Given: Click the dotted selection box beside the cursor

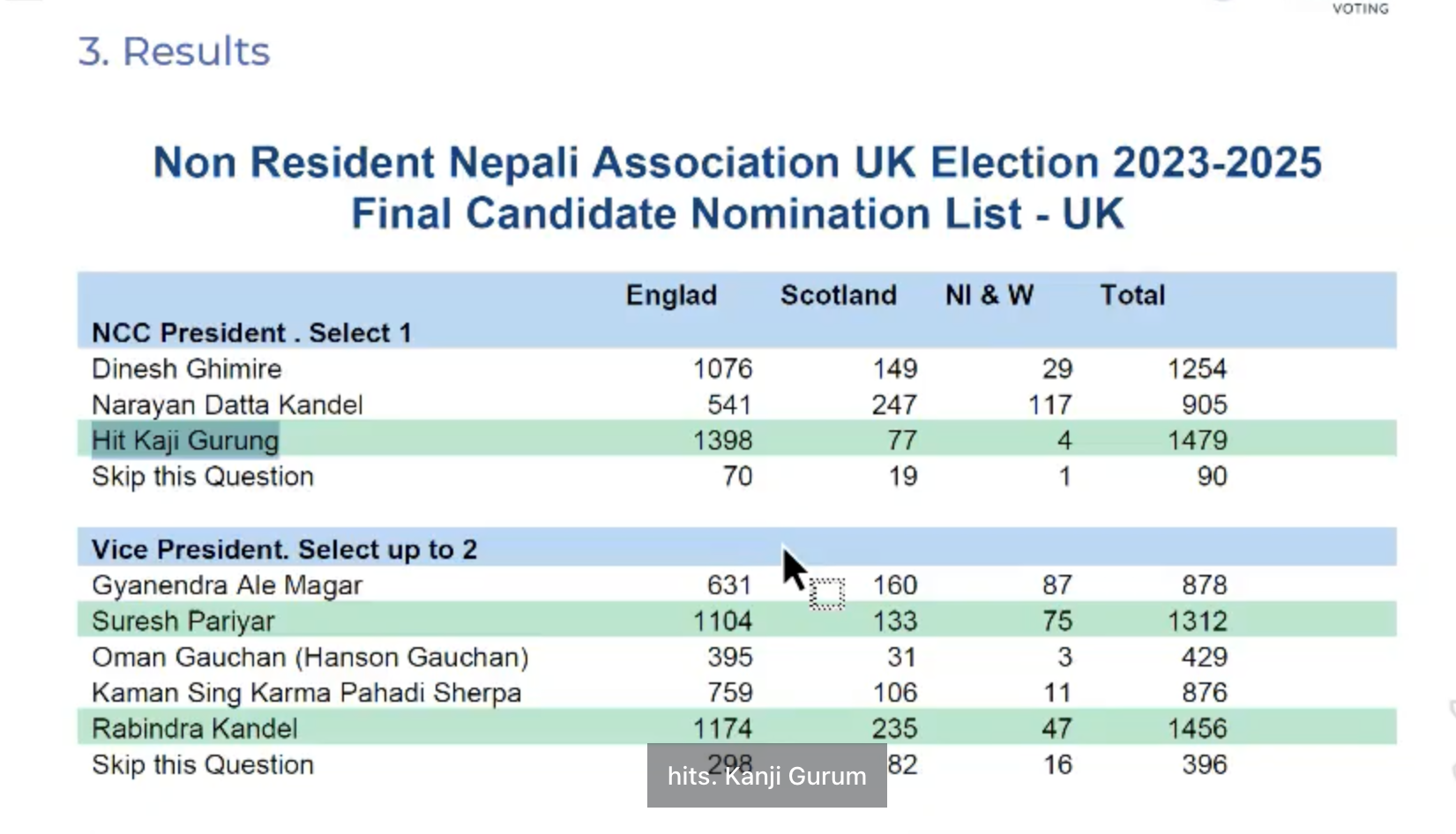Looking at the screenshot, I should (826, 593).
